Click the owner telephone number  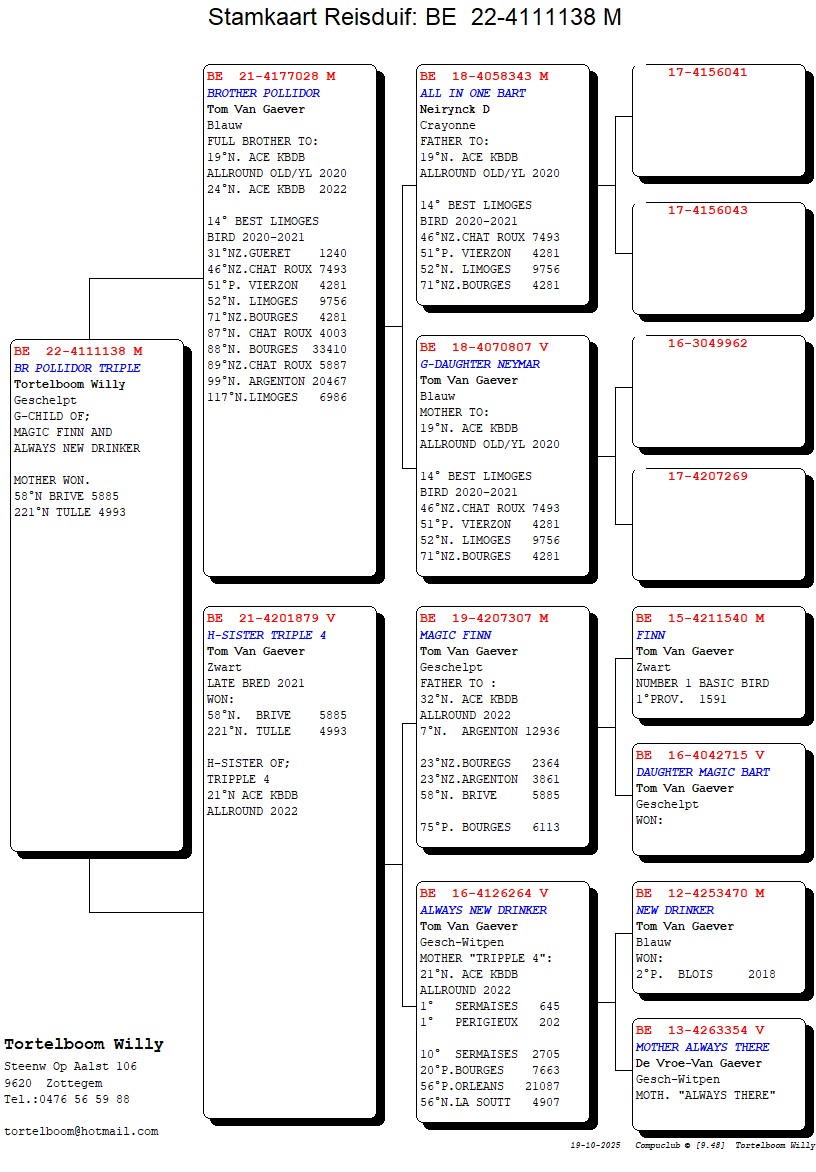point(66,1099)
